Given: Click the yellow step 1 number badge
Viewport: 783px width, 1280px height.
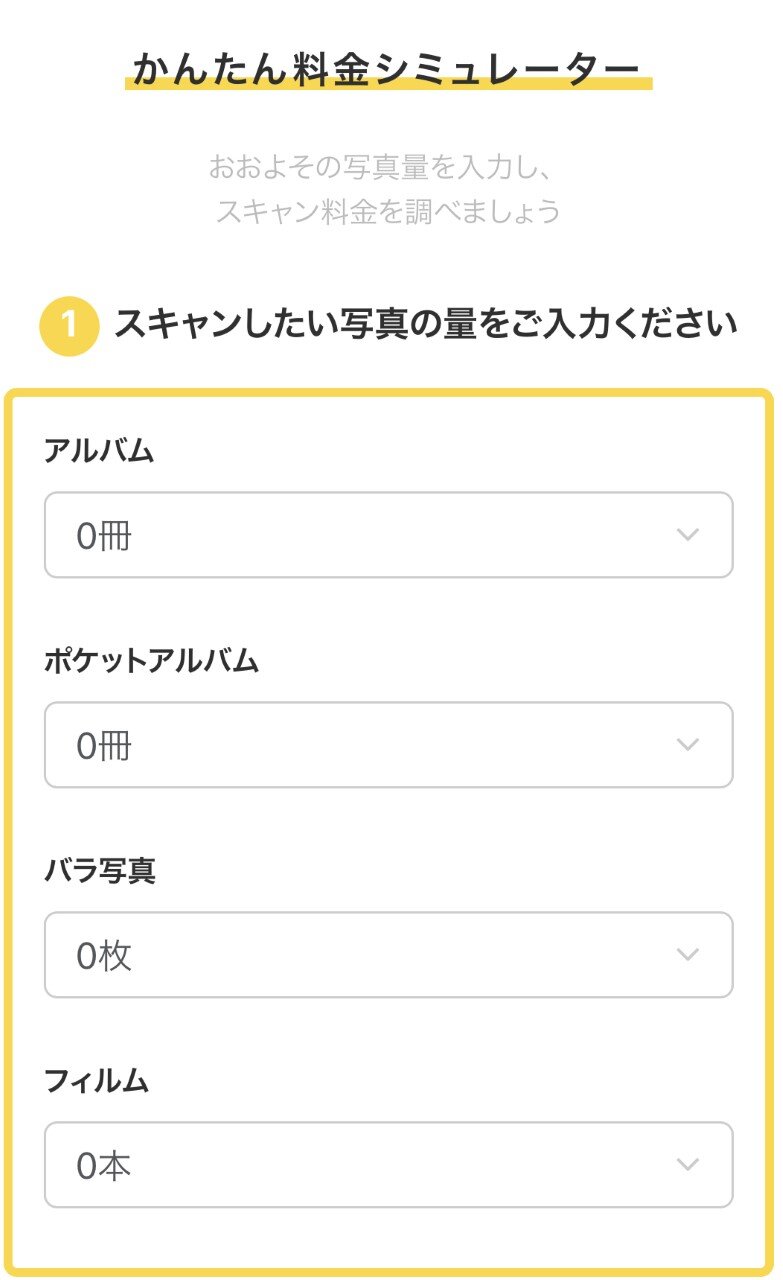Looking at the screenshot, I should click(69, 326).
